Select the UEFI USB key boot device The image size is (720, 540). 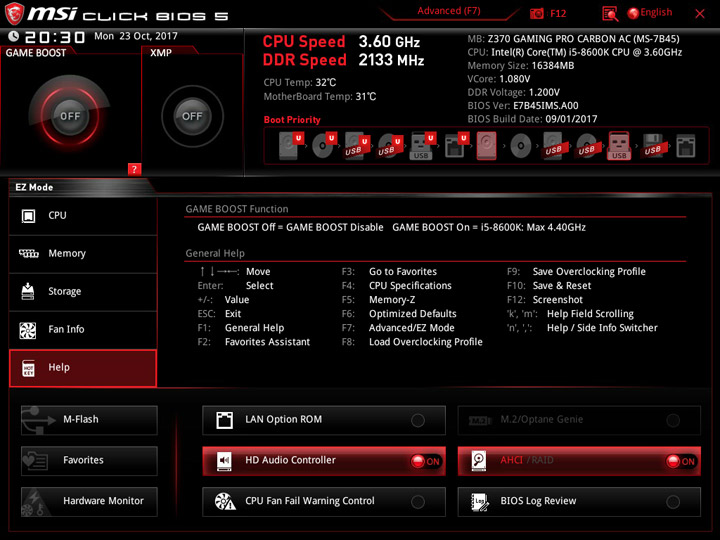423,146
